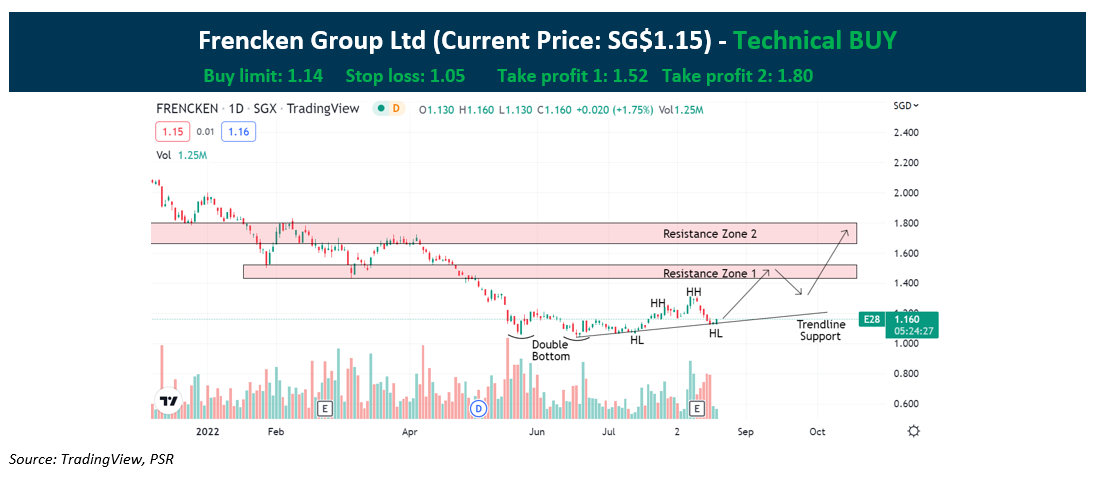1093x485 pixels.
Task: Click the 0.01 spread value
Action: click(x=205, y=131)
